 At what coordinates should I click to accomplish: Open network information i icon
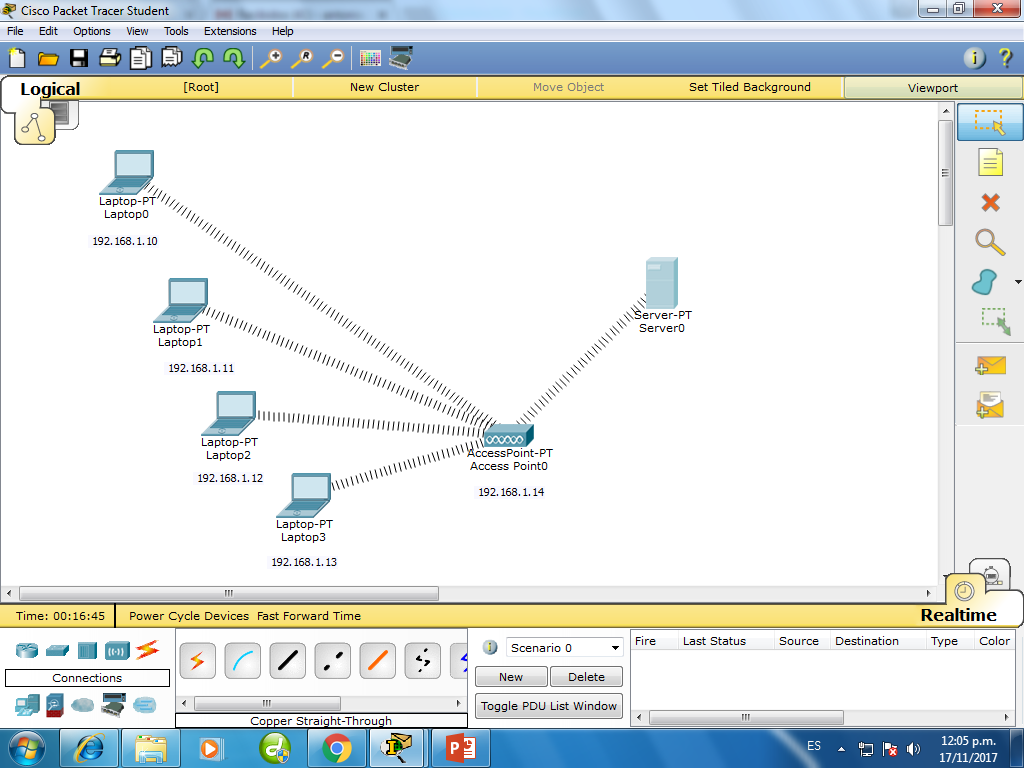click(974, 58)
